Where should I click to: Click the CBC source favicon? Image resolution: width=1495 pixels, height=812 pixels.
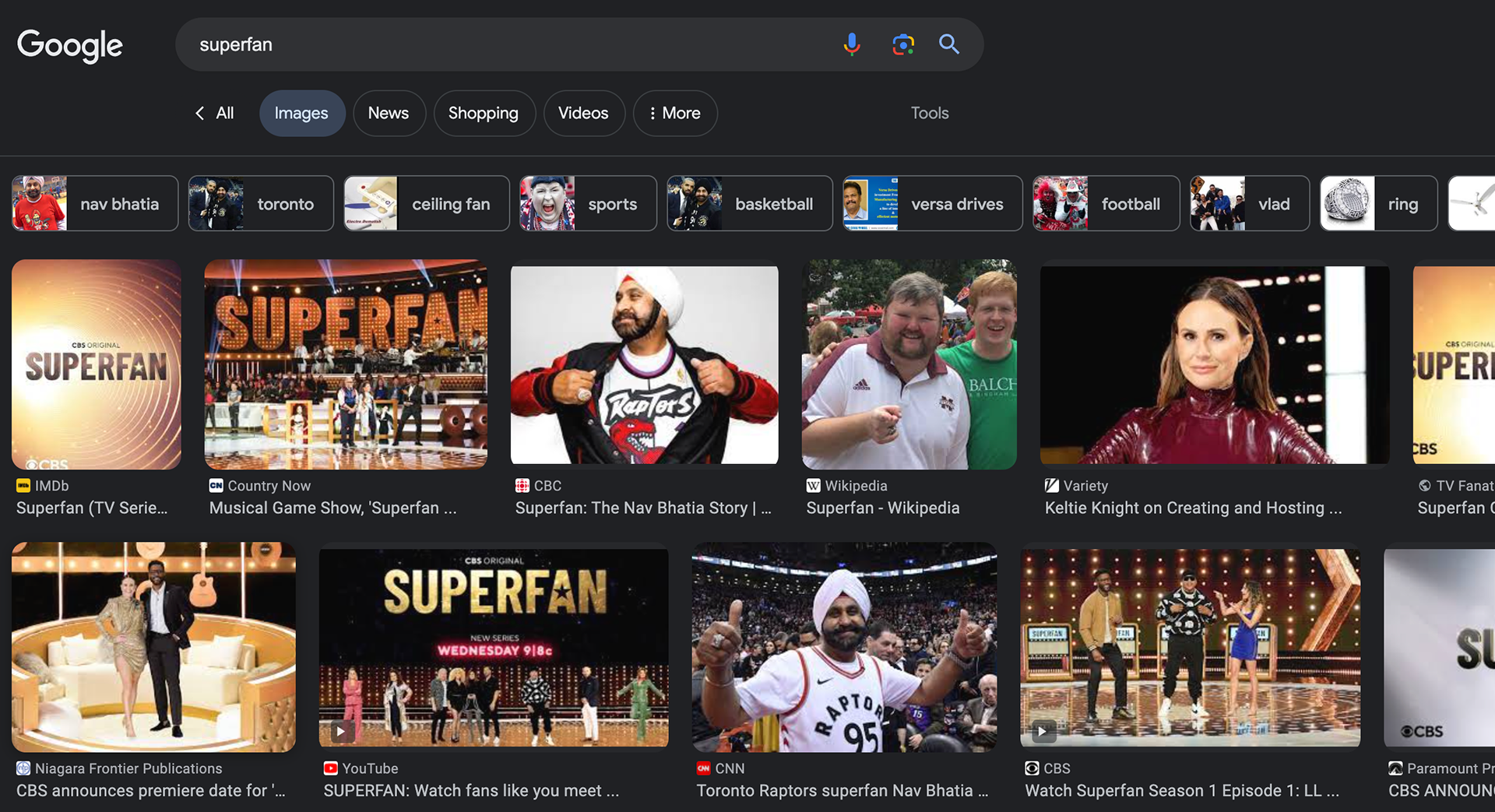522,486
